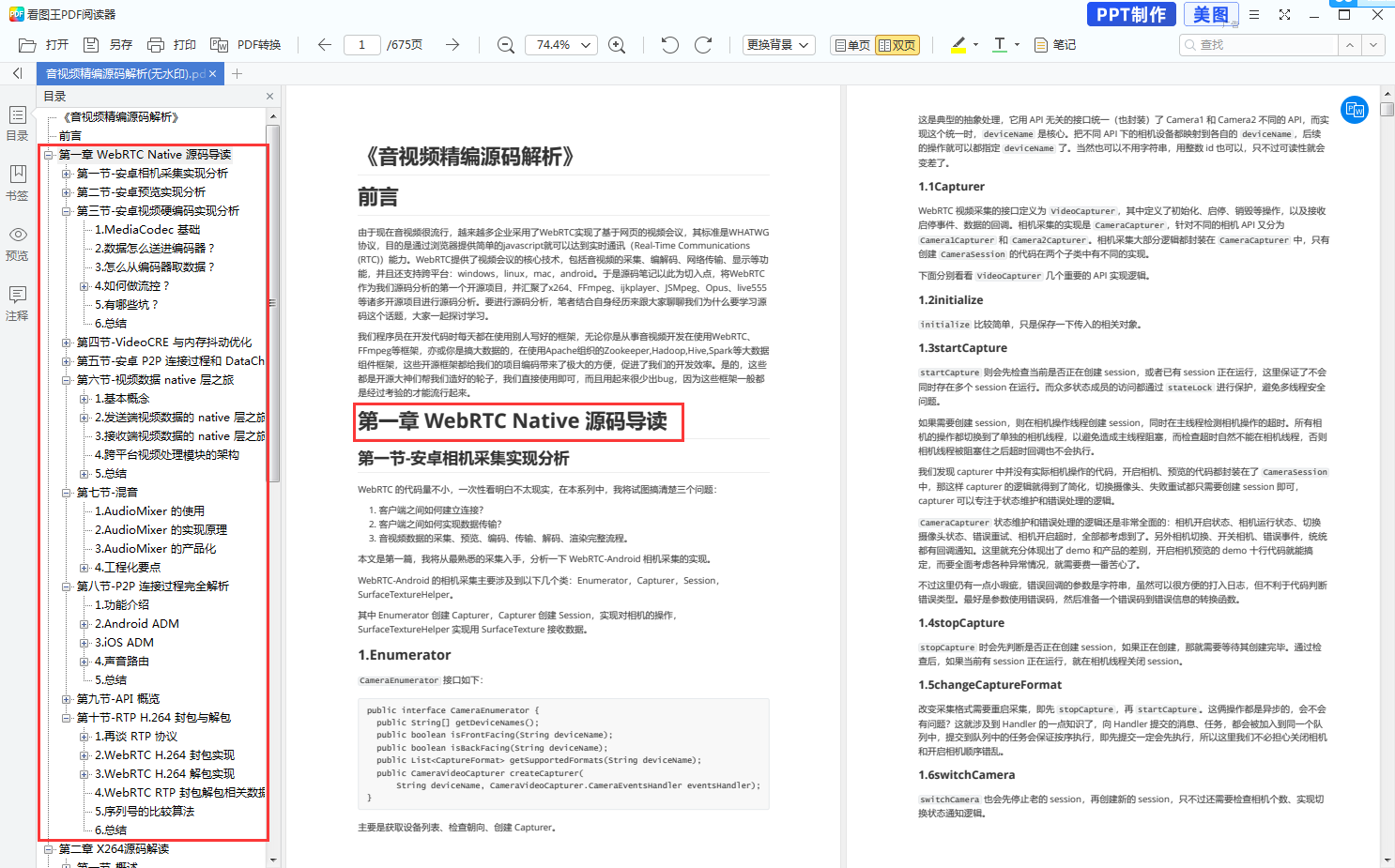
Task: Click 另存 to save a copy
Action: [108, 45]
